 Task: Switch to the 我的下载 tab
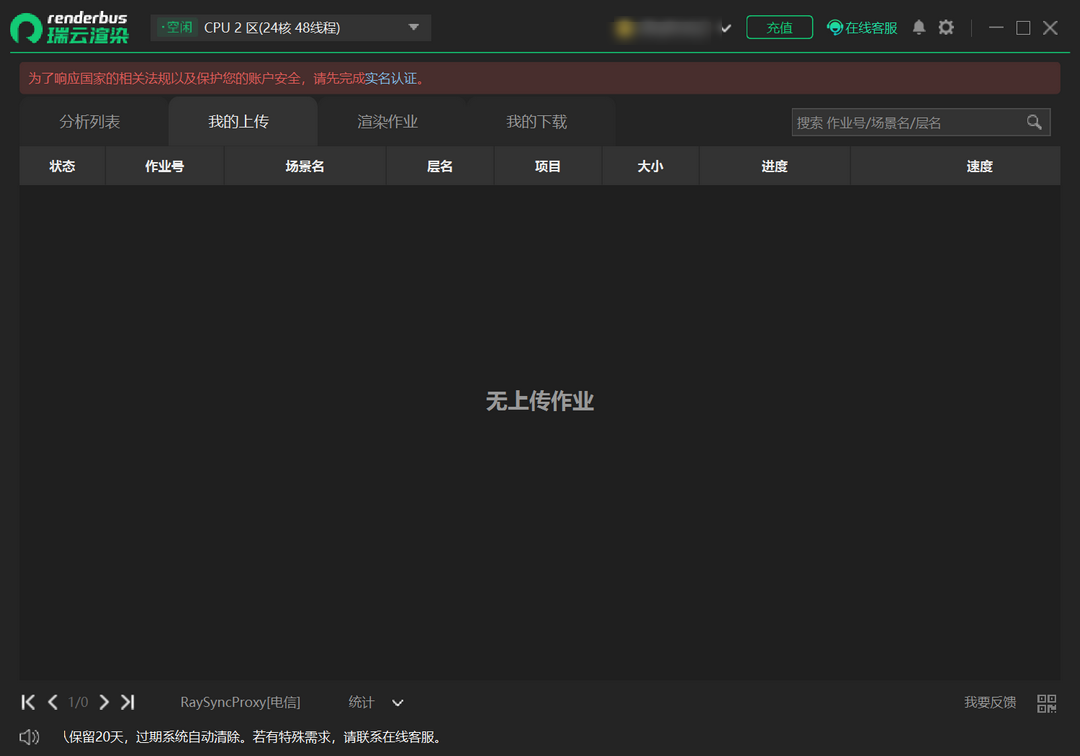[536, 121]
